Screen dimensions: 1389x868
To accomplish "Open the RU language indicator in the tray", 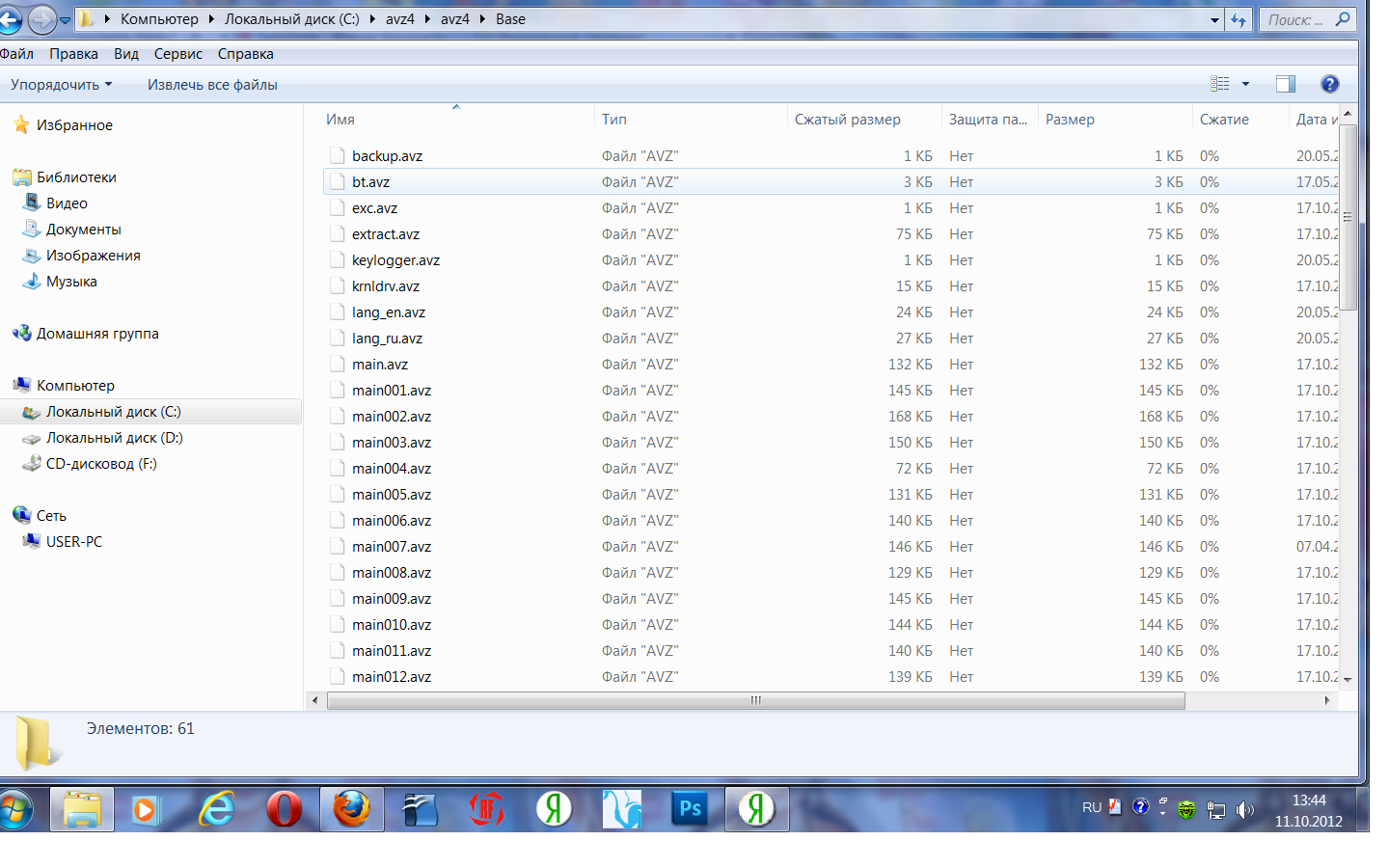I will pyautogui.click(x=1092, y=807).
